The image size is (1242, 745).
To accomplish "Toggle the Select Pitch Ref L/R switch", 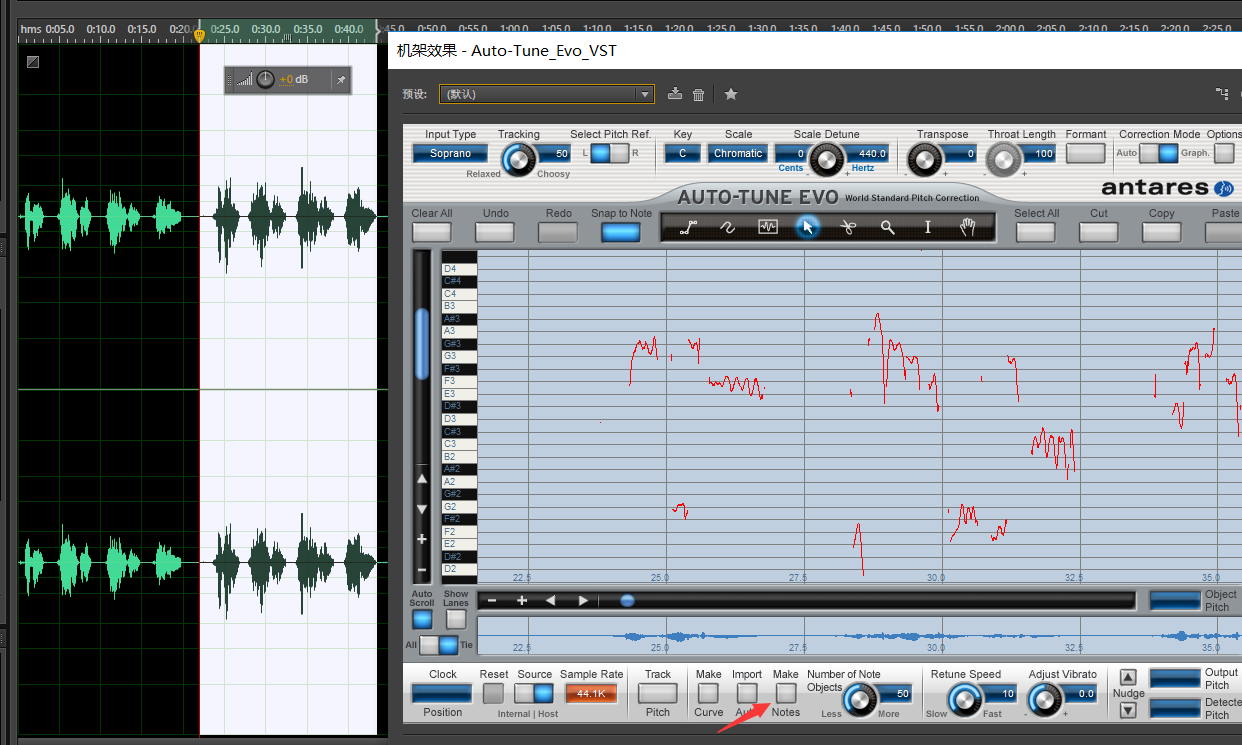I will (610, 153).
